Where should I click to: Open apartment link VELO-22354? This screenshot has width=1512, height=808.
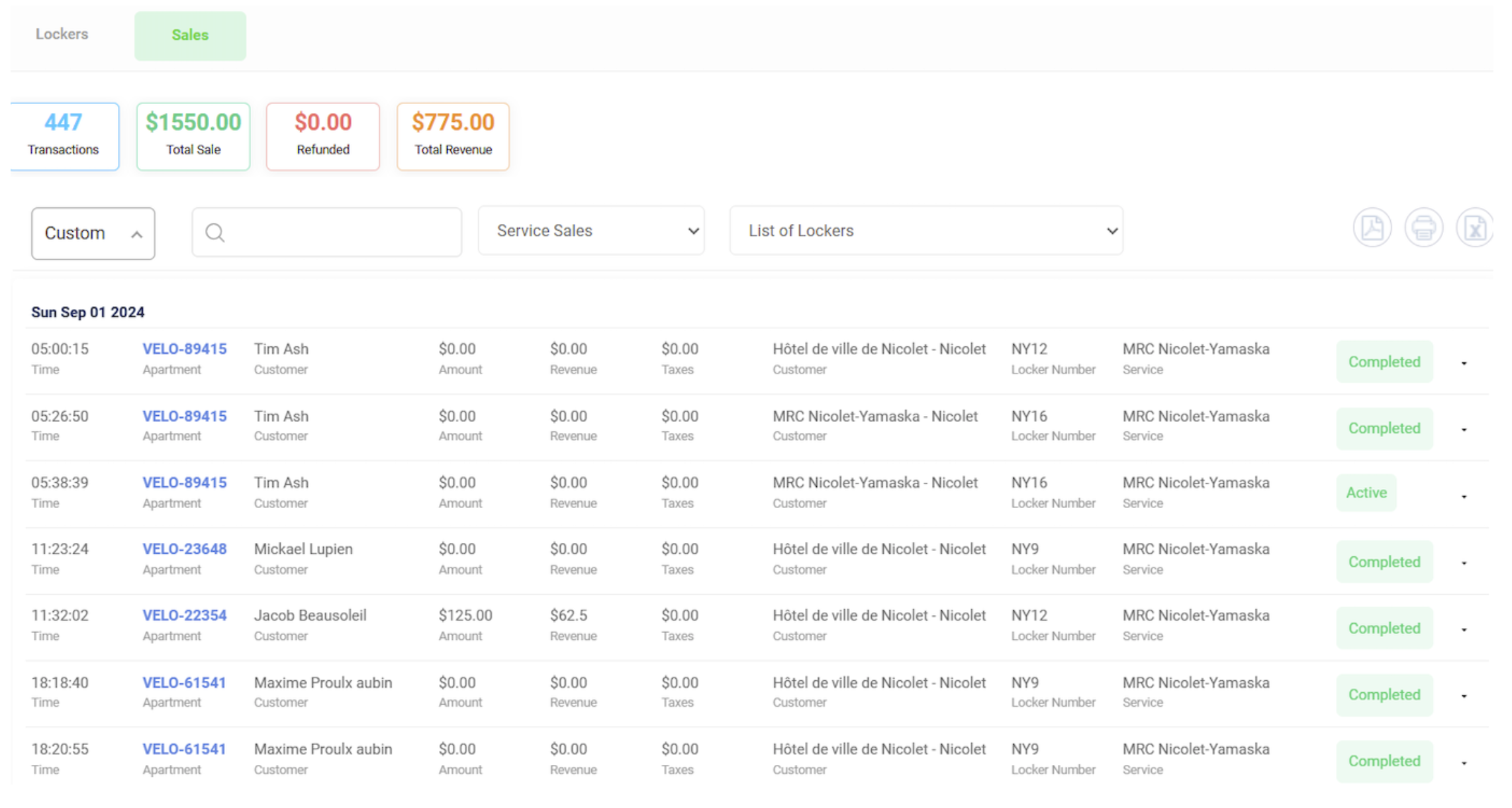185,615
